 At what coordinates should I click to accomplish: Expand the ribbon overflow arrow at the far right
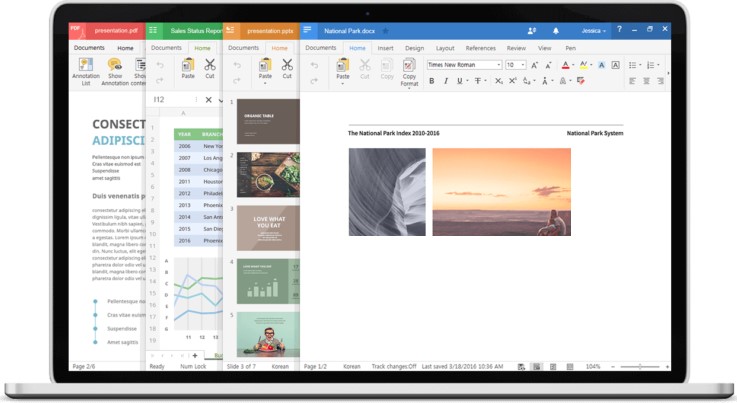pos(668,73)
